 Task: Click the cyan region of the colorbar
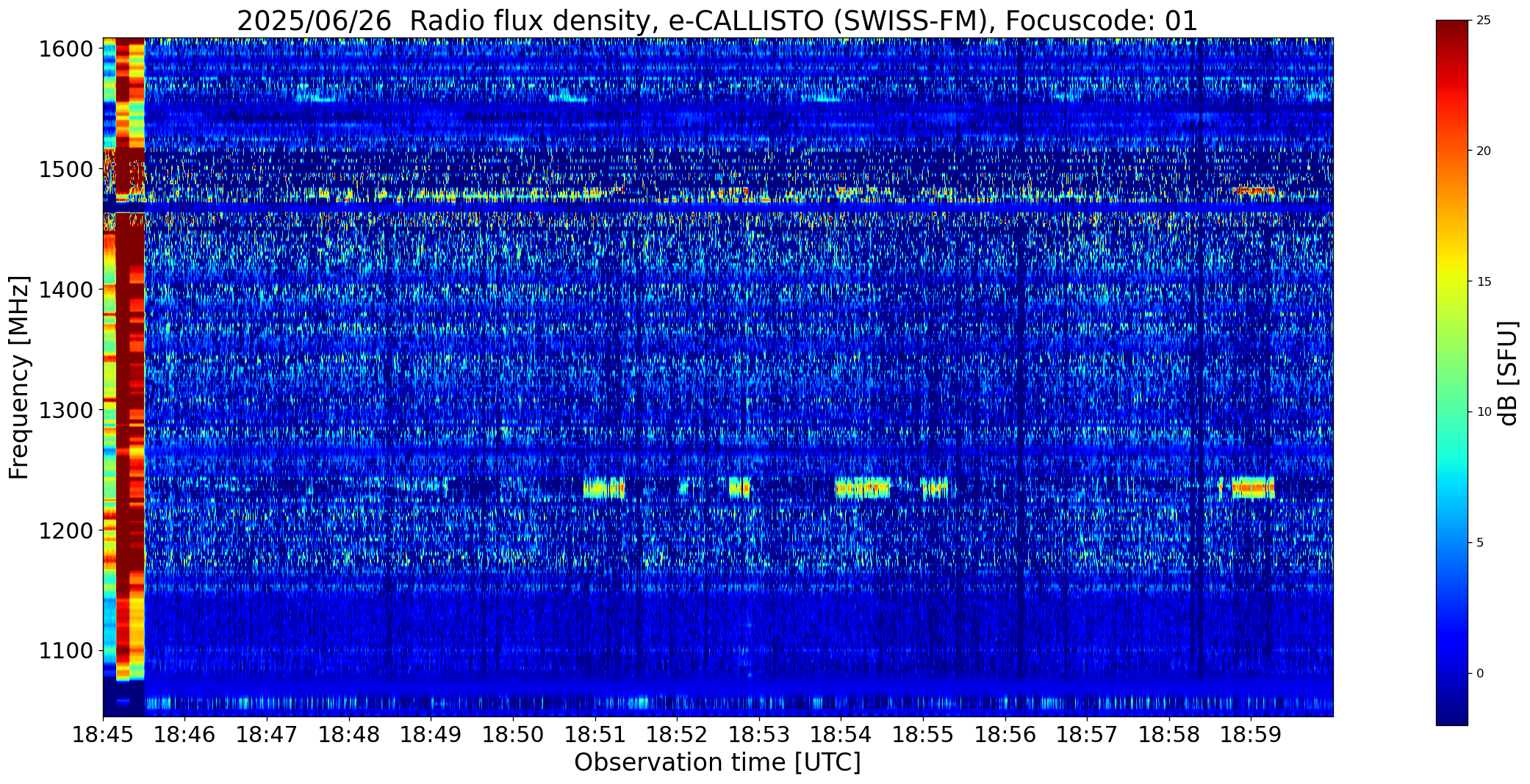(x=1452, y=463)
